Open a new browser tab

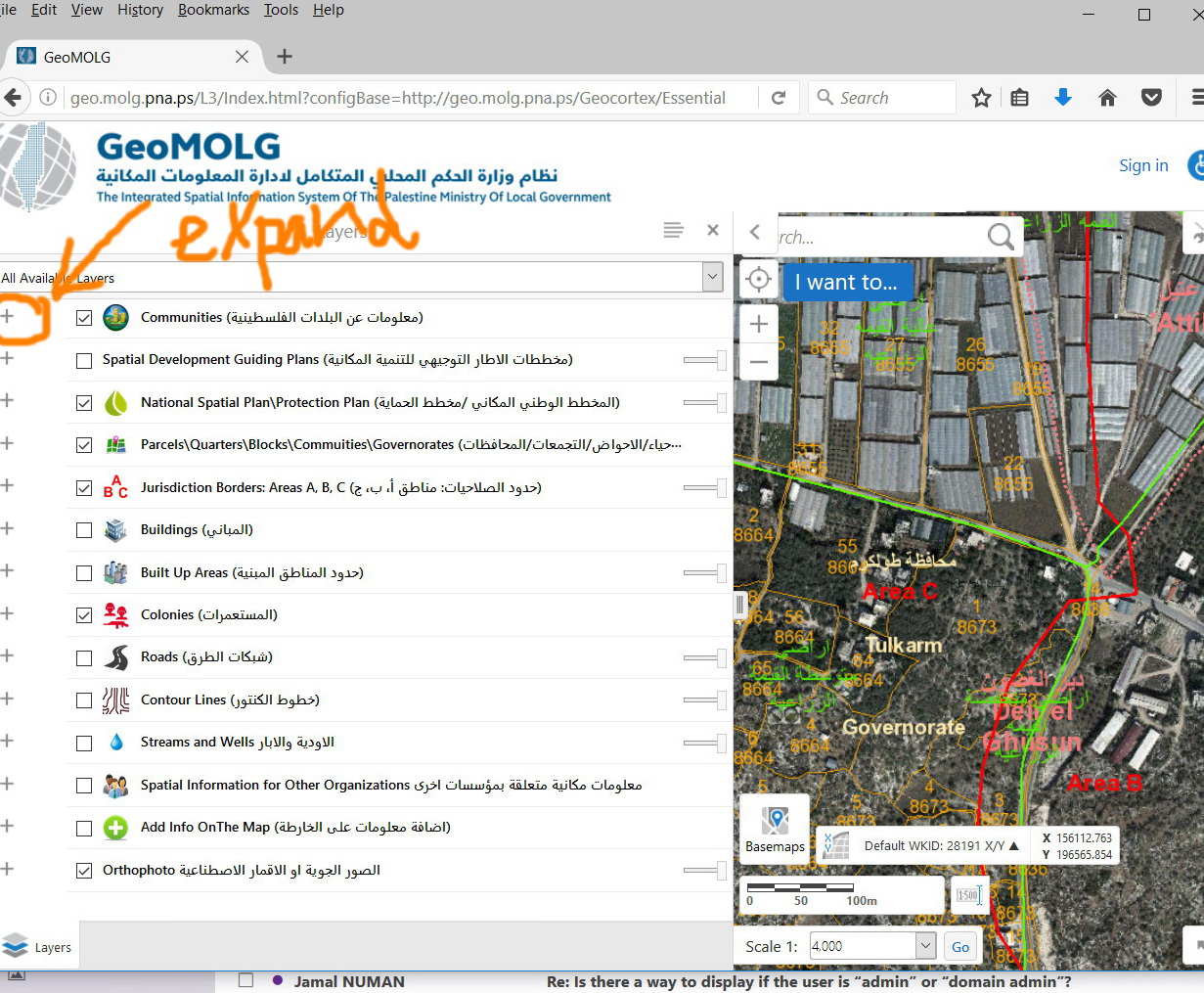point(285,57)
